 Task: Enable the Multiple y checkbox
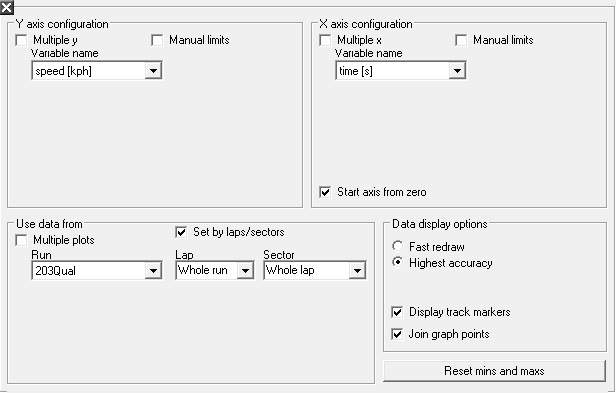(21, 40)
